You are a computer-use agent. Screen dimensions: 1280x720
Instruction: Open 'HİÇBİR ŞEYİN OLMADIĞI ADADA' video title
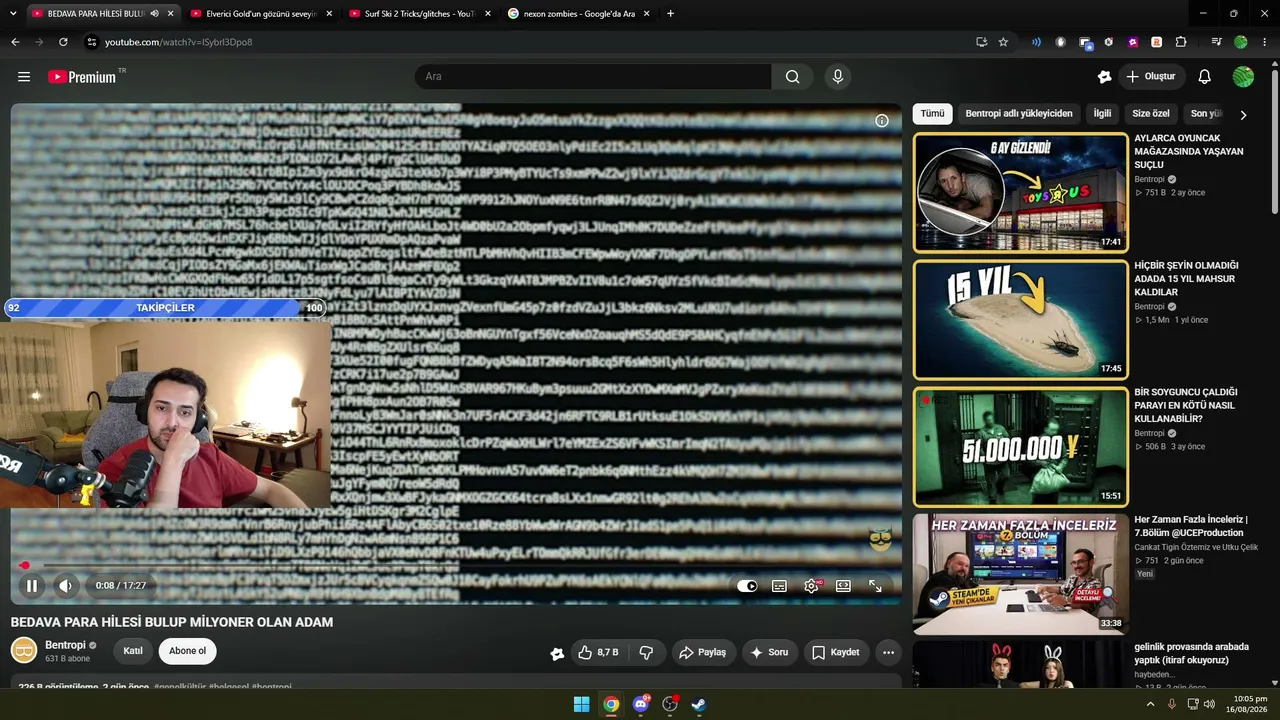point(1186,279)
